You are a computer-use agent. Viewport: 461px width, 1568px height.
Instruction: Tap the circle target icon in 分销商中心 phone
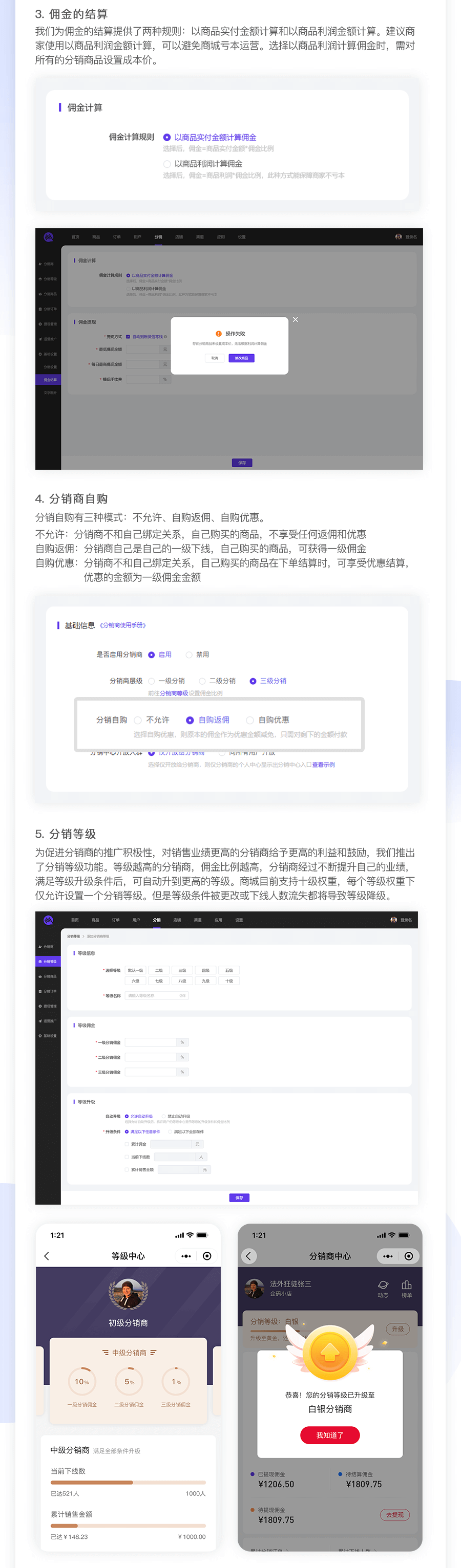click(x=409, y=1256)
